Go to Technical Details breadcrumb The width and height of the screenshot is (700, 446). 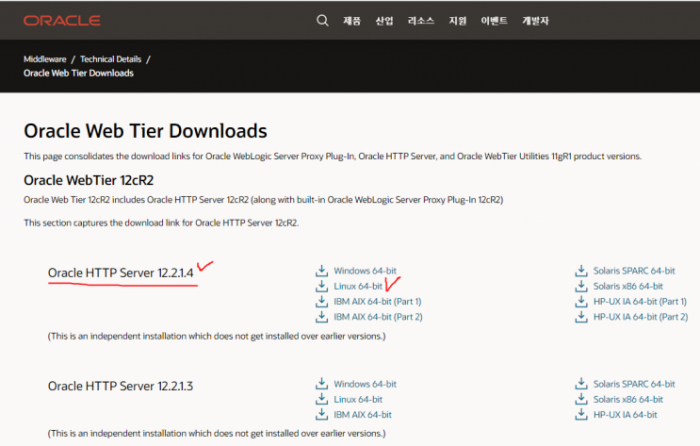111,59
